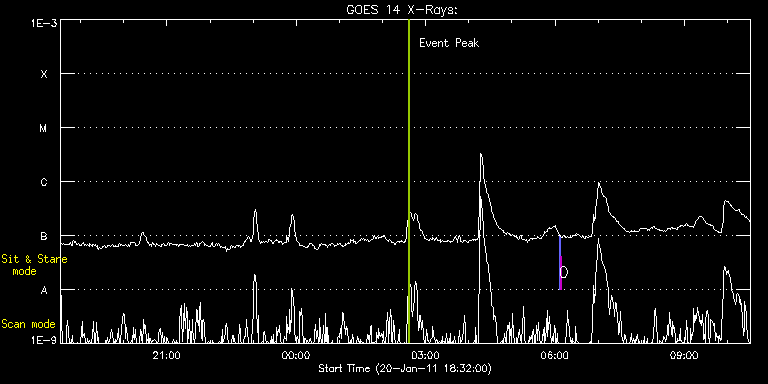Click the Sit & Stare mode label
768x384 pixels.
34,265
